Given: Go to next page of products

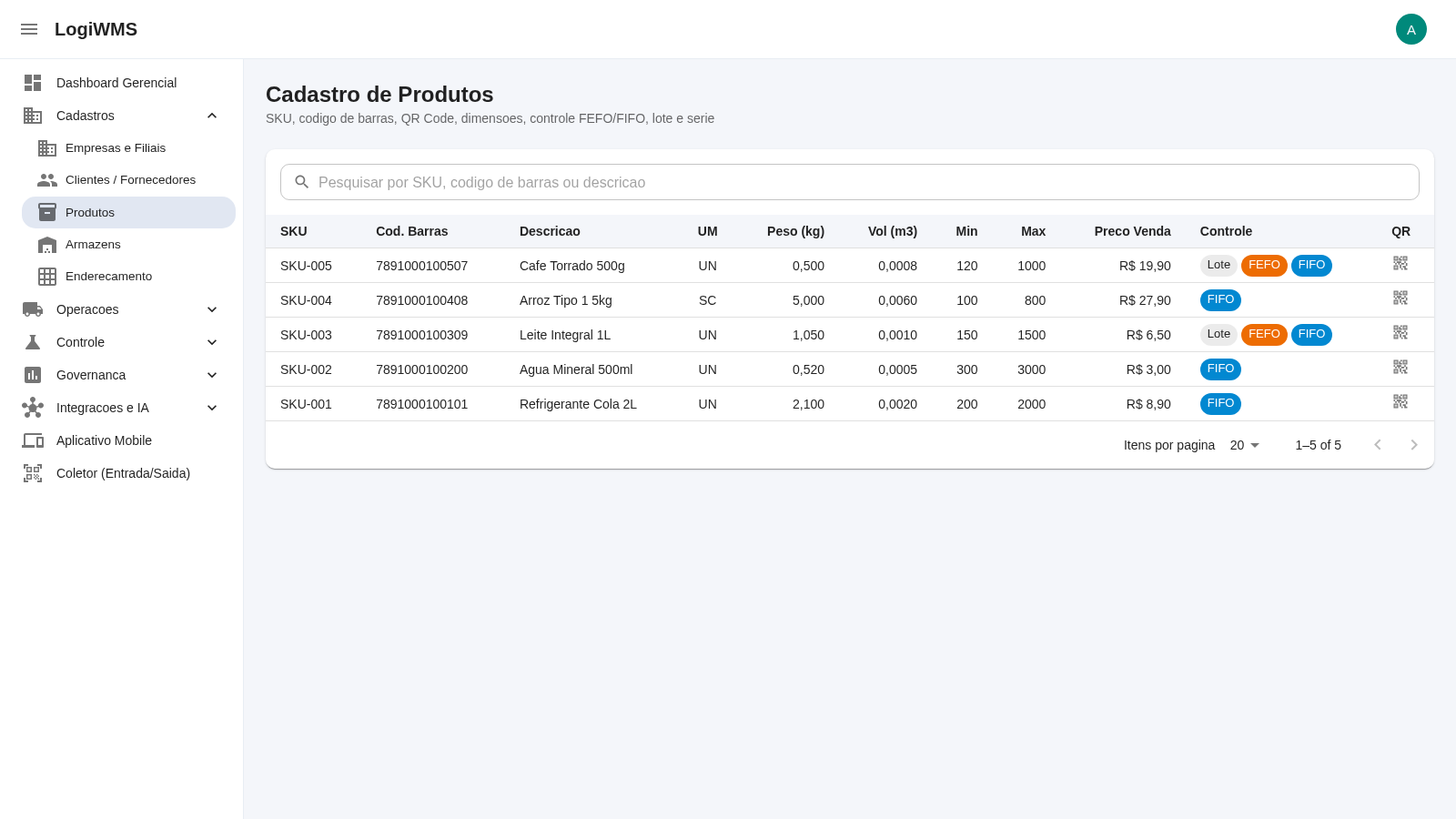Looking at the screenshot, I should pyautogui.click(x=1414, y=445).
